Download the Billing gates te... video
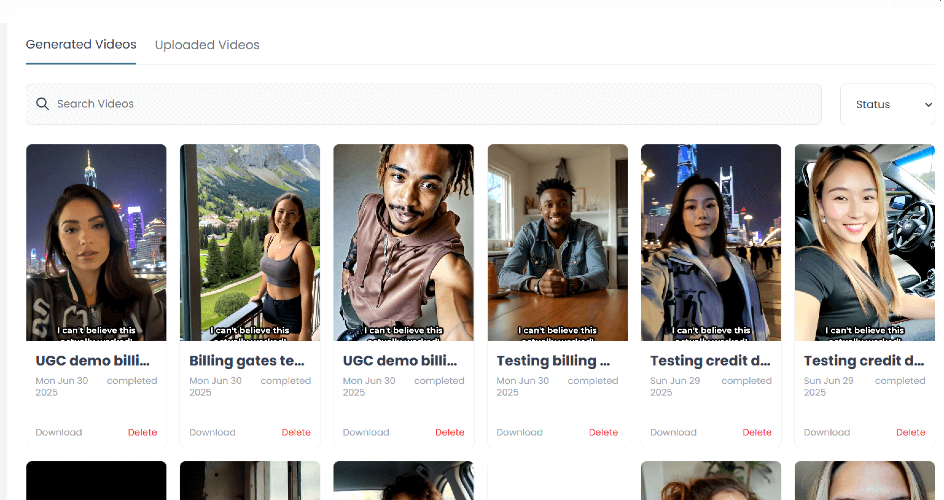Screen dimensions: 944x500 click(x=212, y=432)
